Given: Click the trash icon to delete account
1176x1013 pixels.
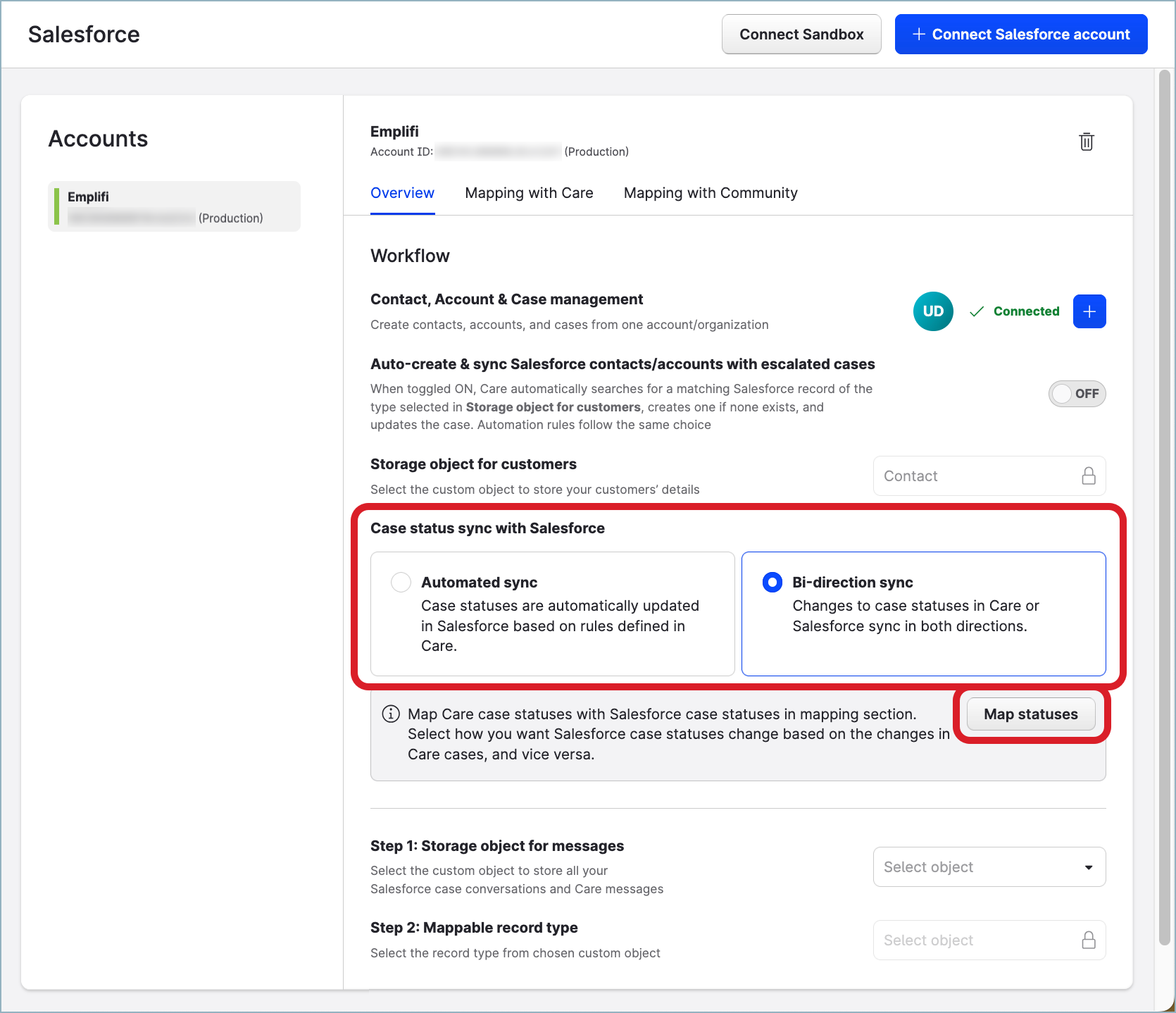Looking at the screenshot, I should pos(1087,142).
